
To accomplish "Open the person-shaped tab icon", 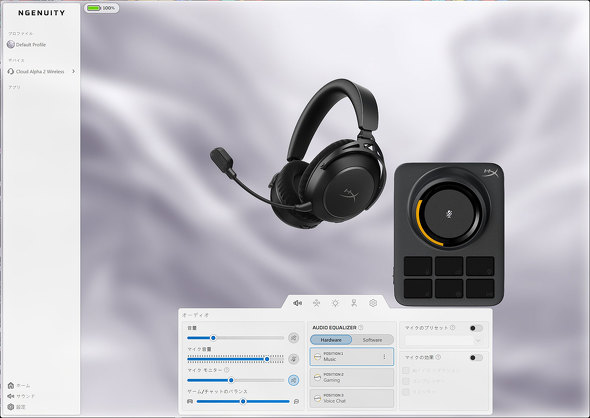I will pyautogui.click(x=354, y=303).
